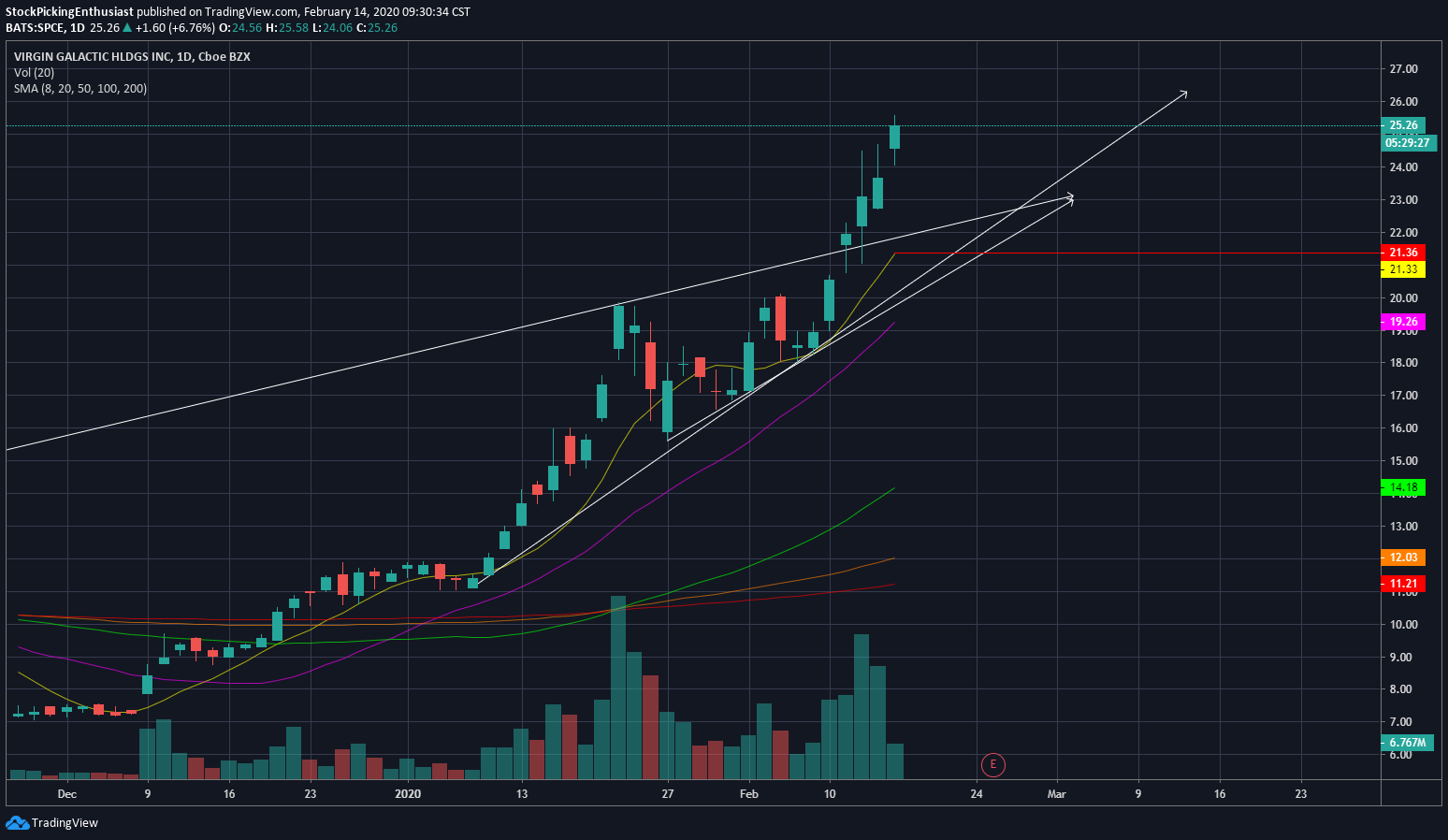Select the Vol (20) indicator legend
Image resolution: width=1448 pixels, height=840 pixels.
click(34, 73)
